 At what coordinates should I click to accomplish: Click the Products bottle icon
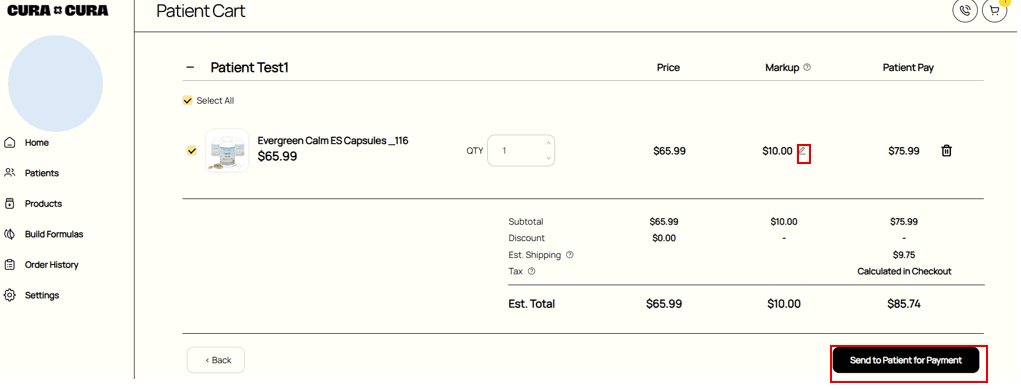pos(10,203)
